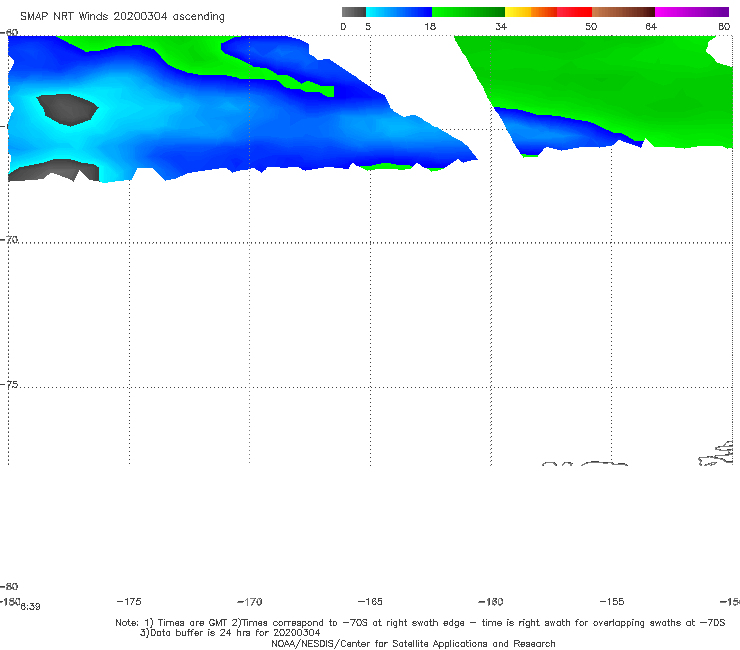
Task: Click the "-180" longitude axis label
Action: [x=10, y=601]
